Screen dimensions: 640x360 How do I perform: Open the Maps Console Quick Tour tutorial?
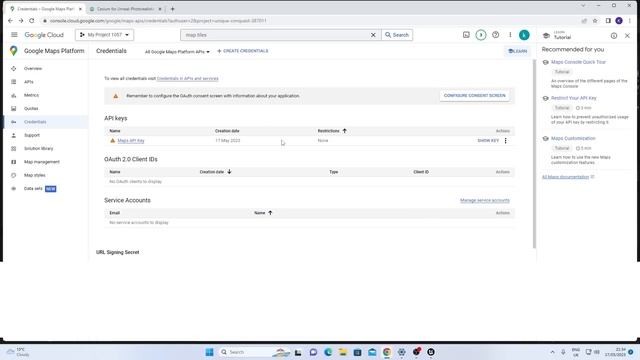click(578, 62)
